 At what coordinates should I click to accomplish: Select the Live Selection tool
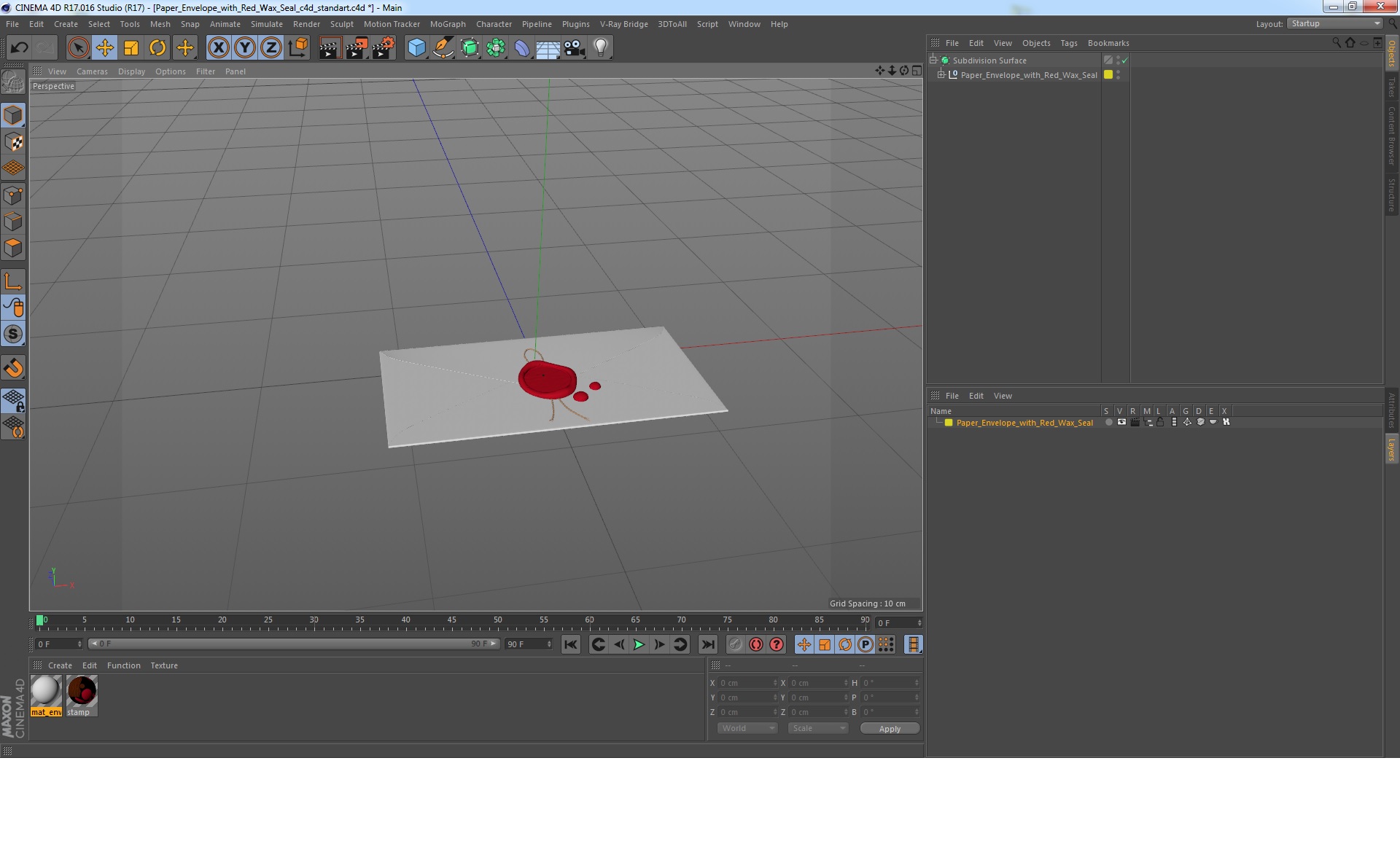coord(78,48)
